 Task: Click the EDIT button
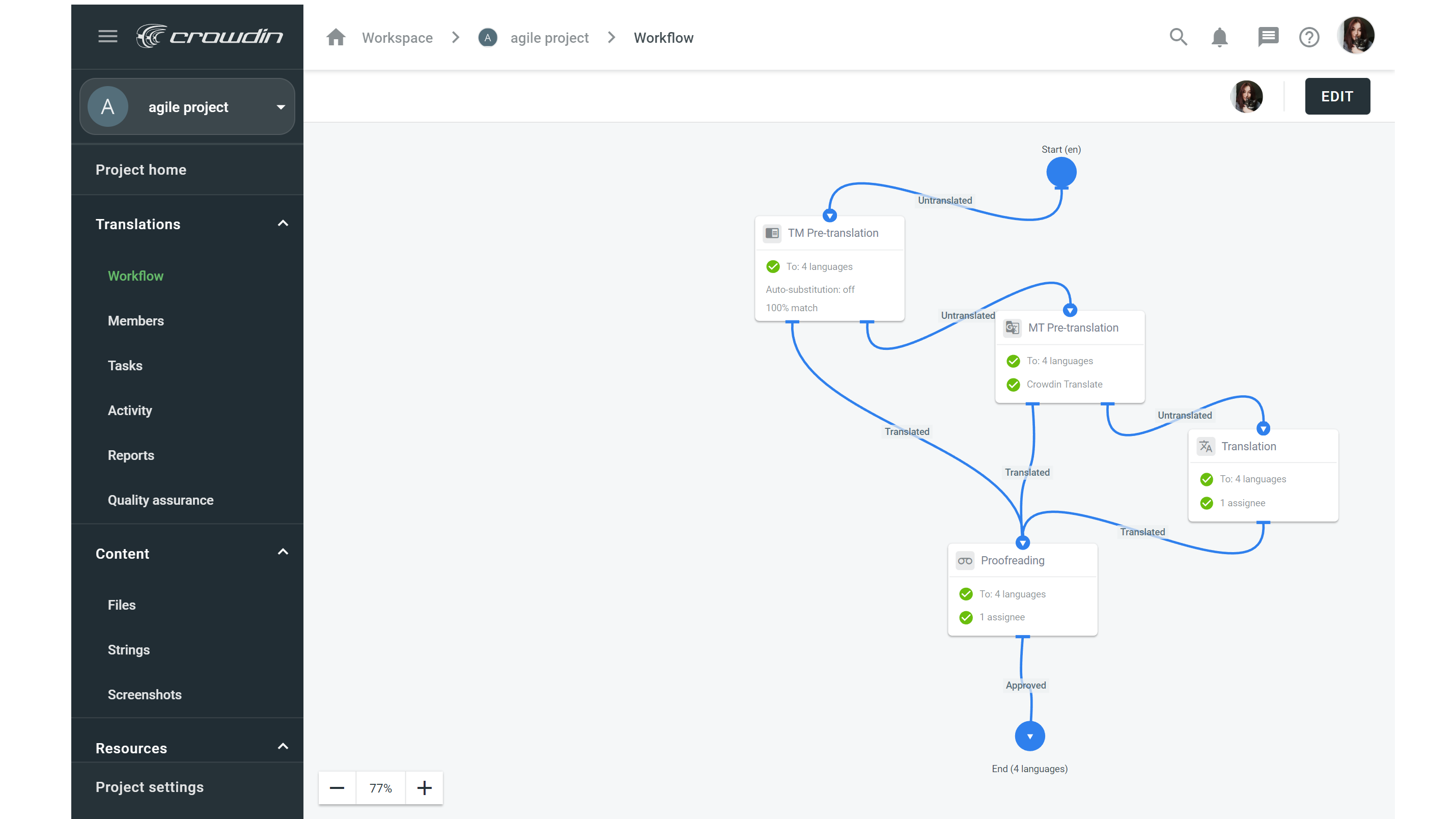(x=1337, y=96)
